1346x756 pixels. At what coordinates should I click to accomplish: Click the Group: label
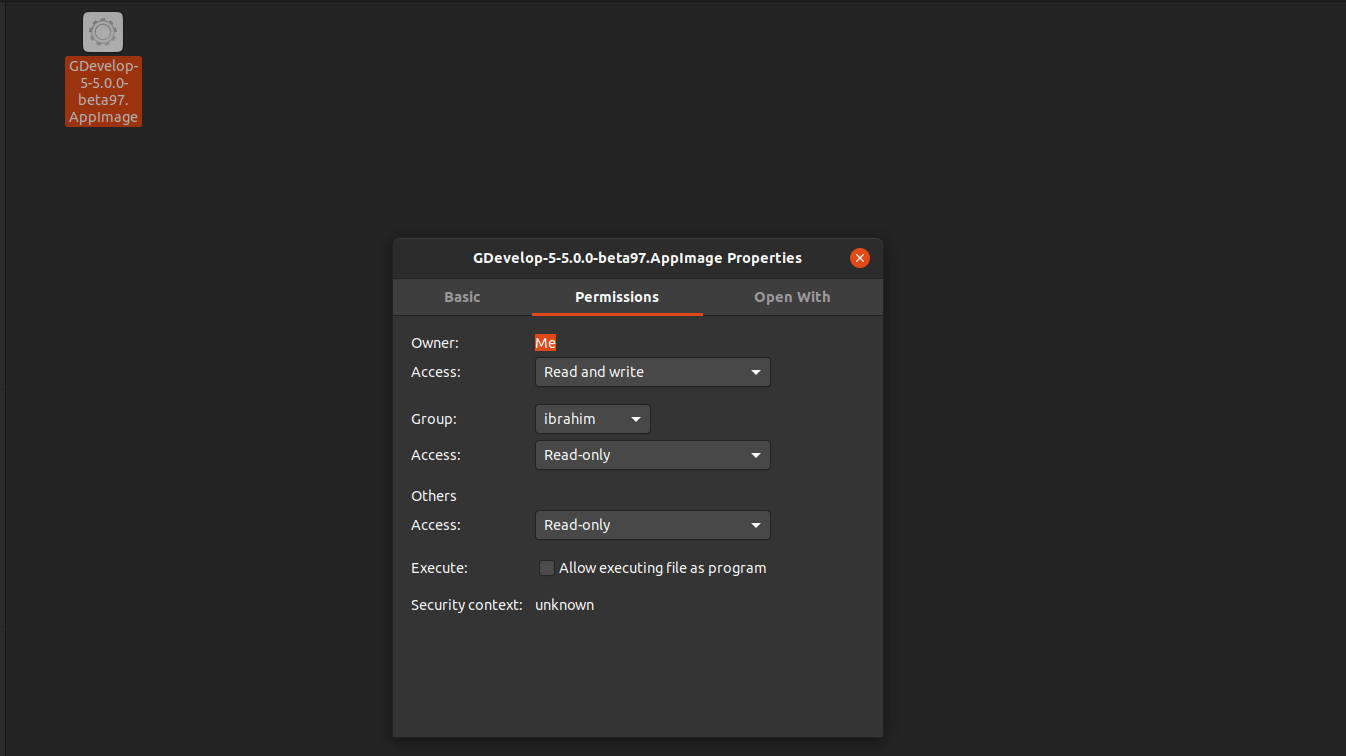coord(434,419)
